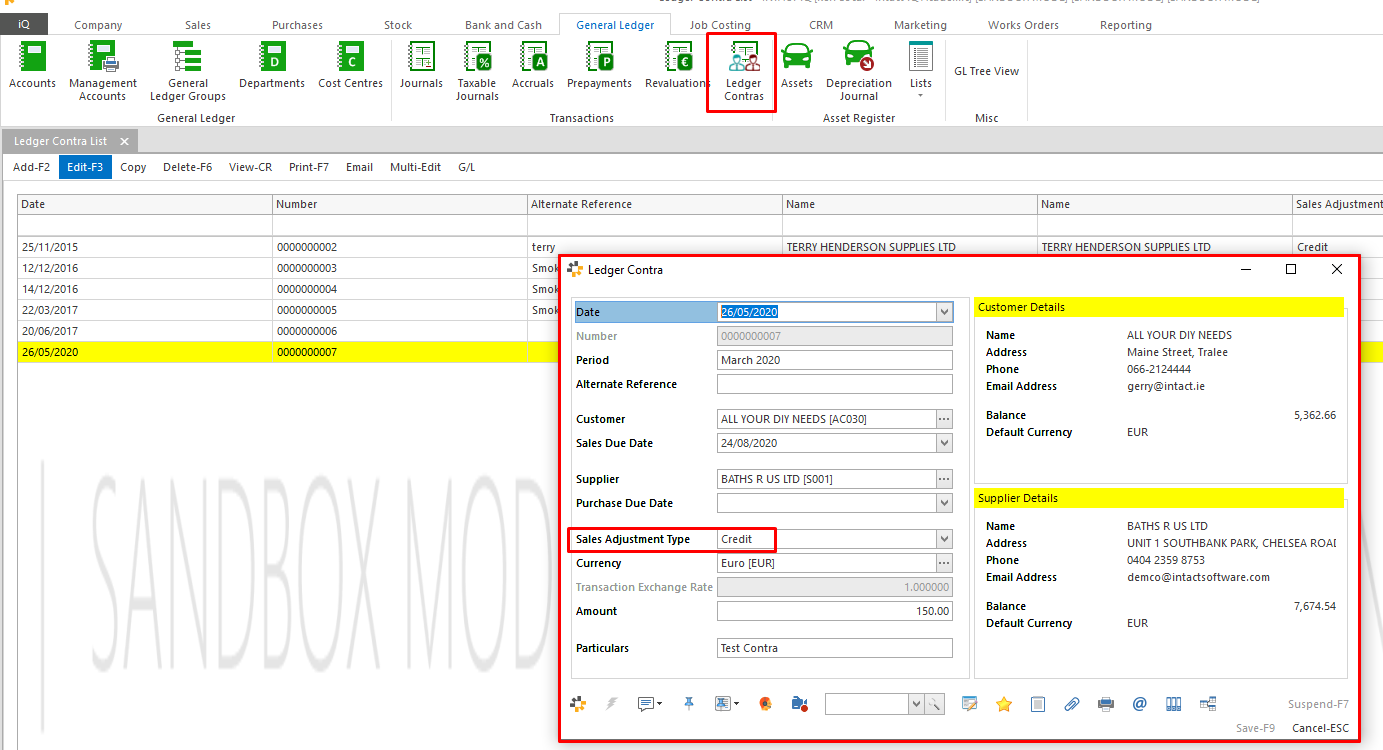1383x750 pixels.
Task: Click the paperclip attachment icon
Action: tap(1071, 704)
